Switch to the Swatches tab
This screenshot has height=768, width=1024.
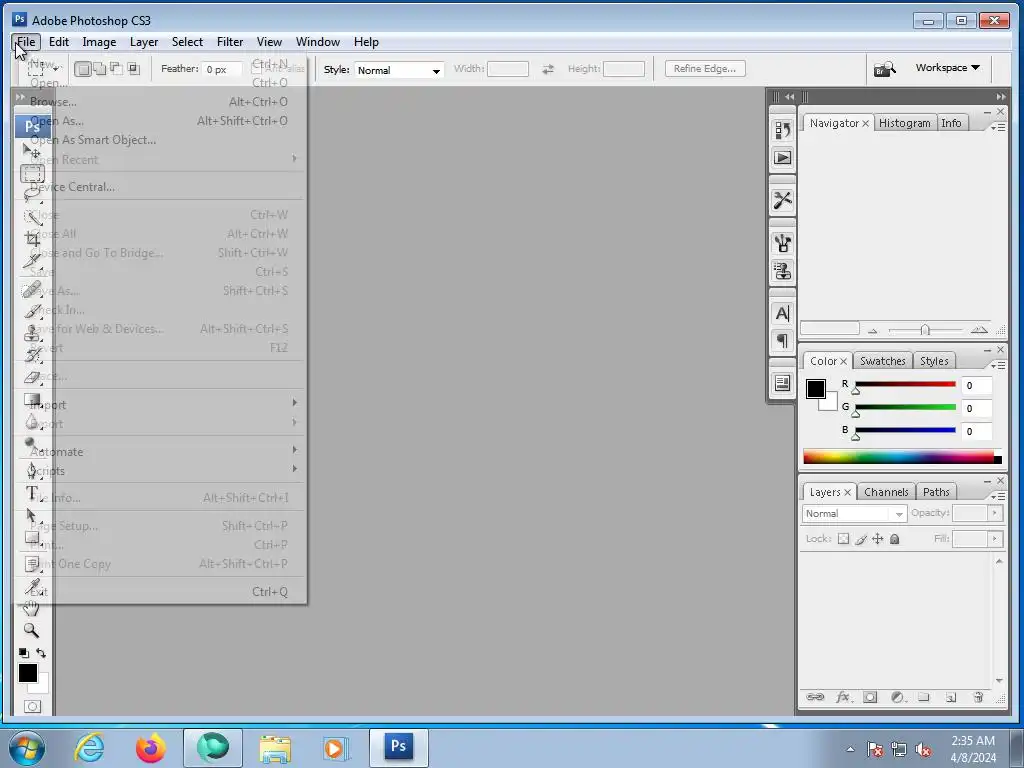click(x=882, y=361)
